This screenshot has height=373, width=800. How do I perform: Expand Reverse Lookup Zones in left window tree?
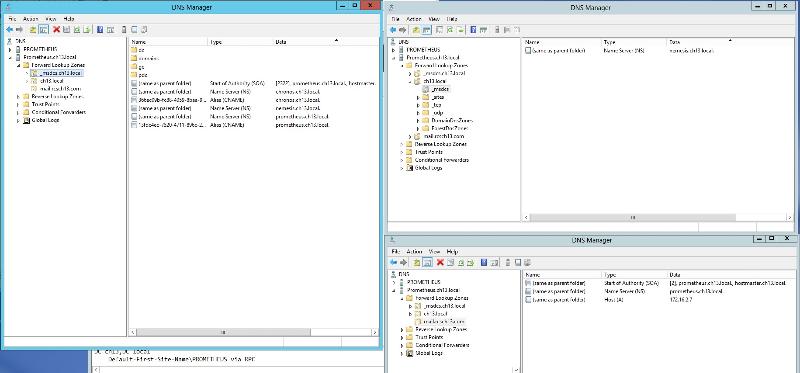(18, 96)
